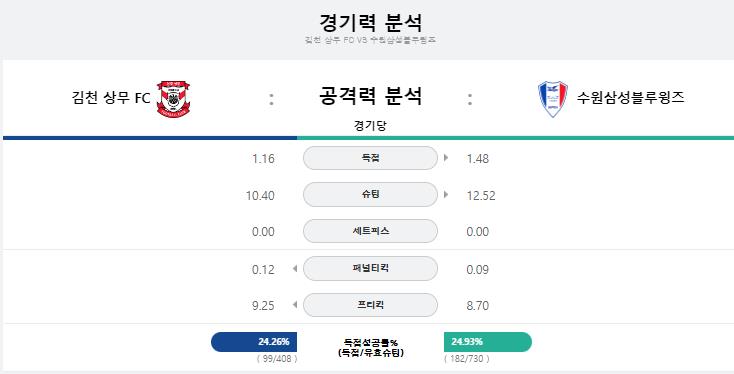Click the 김천 상무 FC team name
The width and height of the screenshot is (734, 374).
[111, 98]
